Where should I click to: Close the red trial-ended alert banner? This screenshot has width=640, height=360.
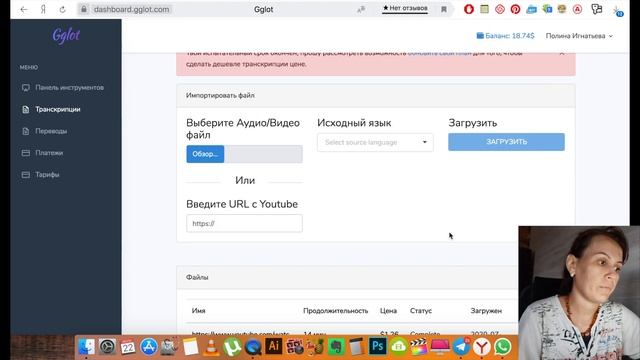coord(562,53)
